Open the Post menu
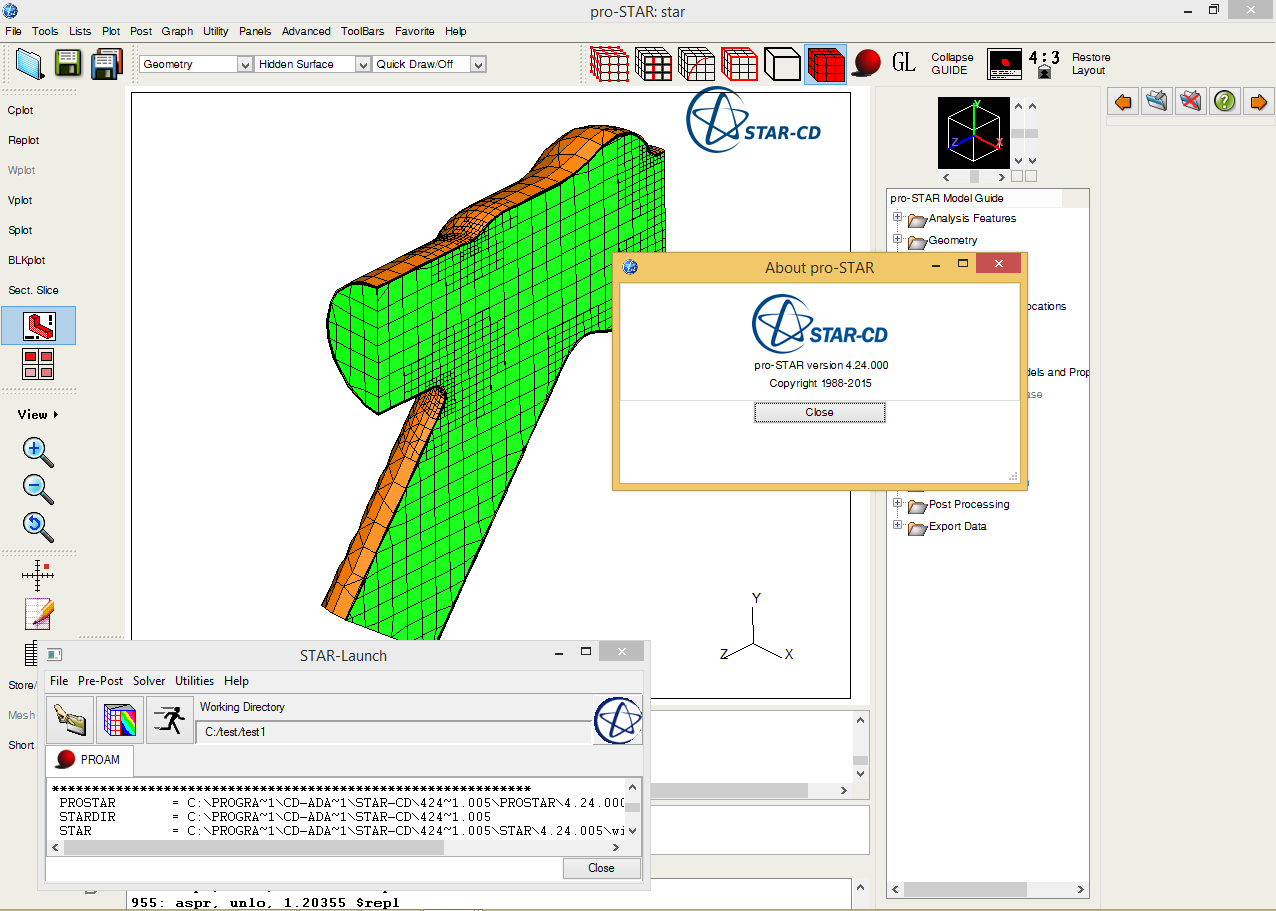1276x911 pixels. 141,31
